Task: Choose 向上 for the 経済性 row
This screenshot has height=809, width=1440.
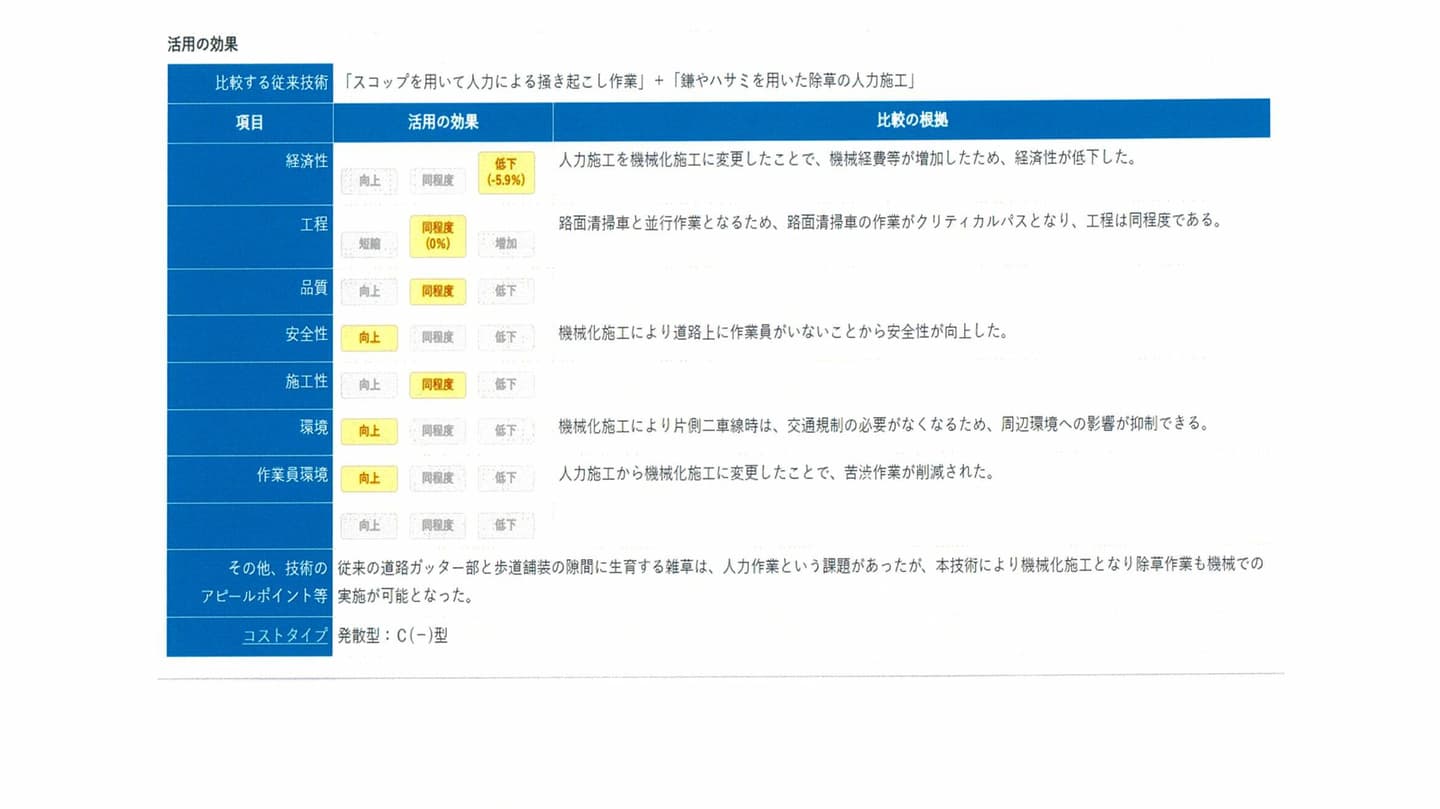Action: [x=369, y=181]
